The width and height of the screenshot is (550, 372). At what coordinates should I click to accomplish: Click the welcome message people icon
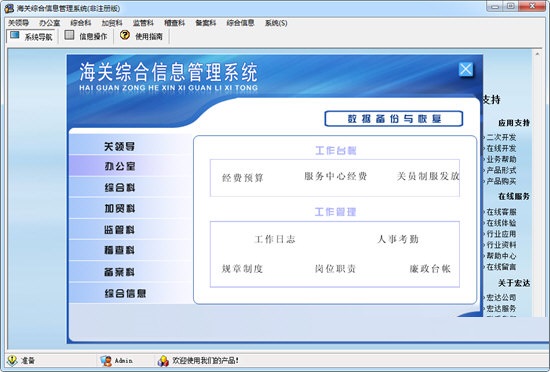click(163, 360)
